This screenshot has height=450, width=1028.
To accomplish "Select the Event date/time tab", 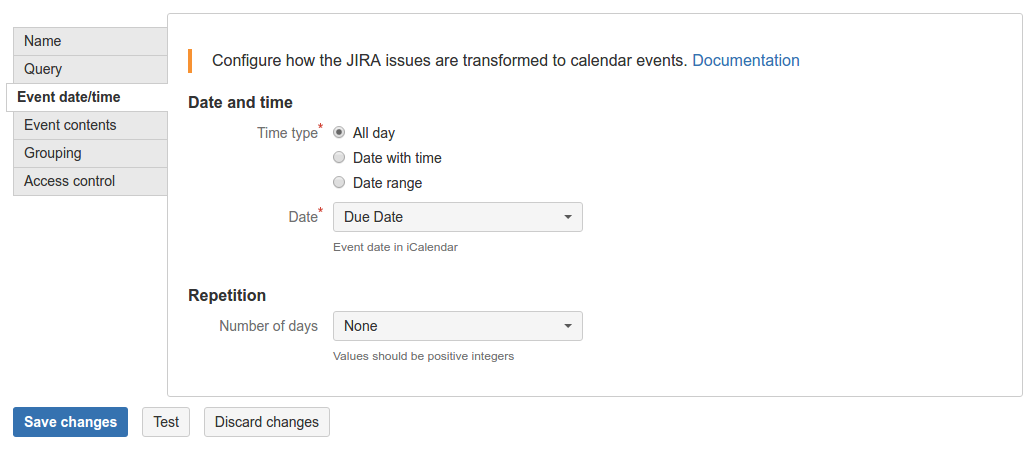I will tap(87, 97).
